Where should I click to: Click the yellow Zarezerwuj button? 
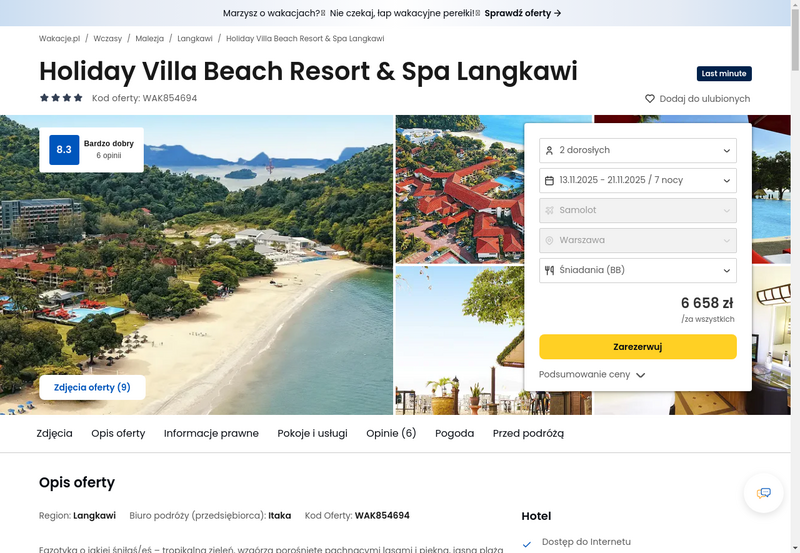coord(638,347)
